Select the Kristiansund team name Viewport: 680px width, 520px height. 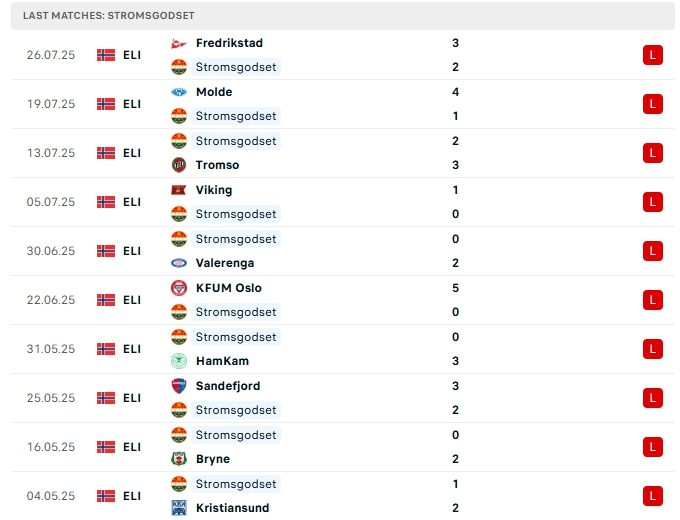coord(231,508)
